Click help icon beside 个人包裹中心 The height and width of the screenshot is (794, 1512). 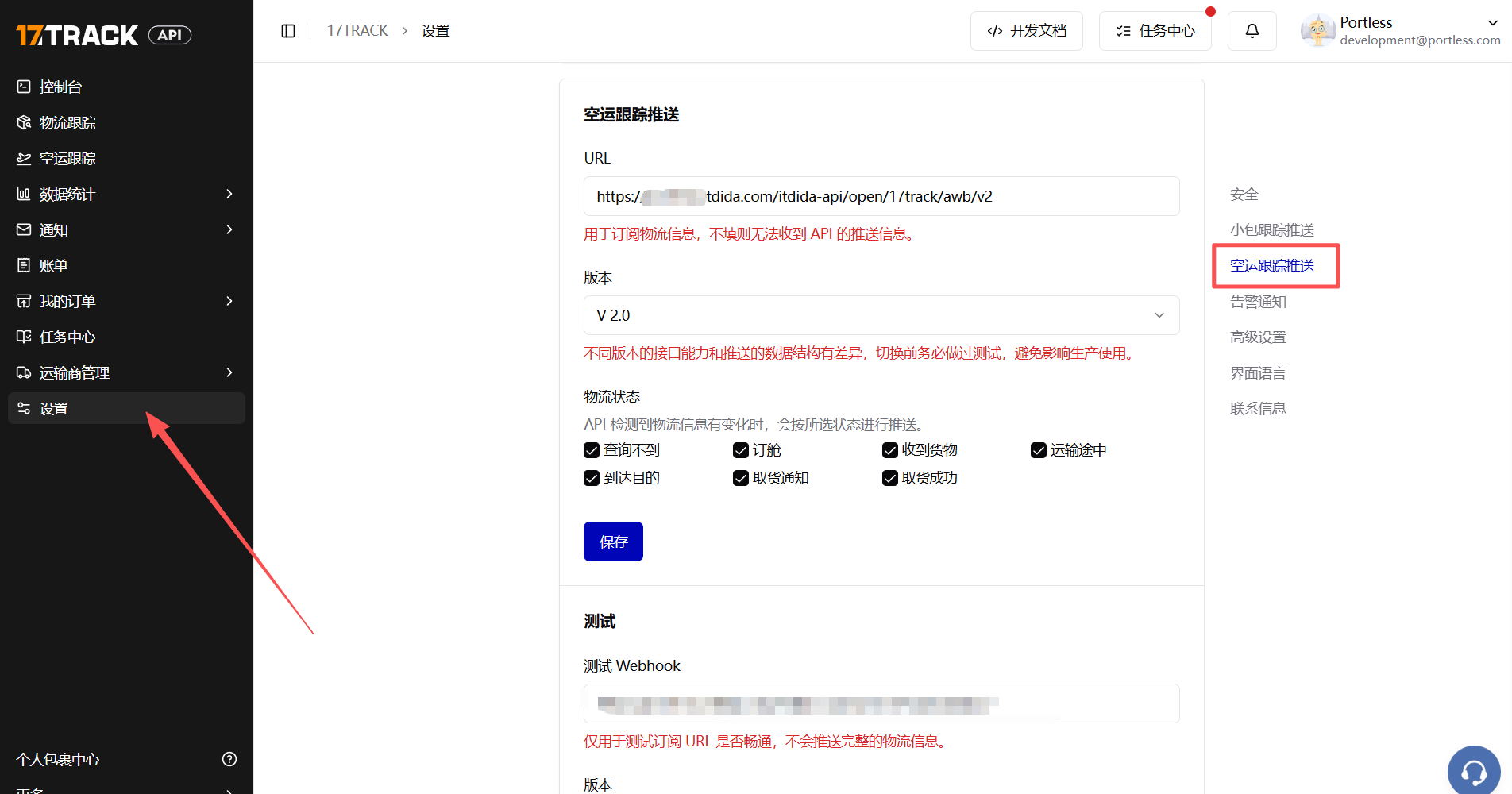click(229, 759)
